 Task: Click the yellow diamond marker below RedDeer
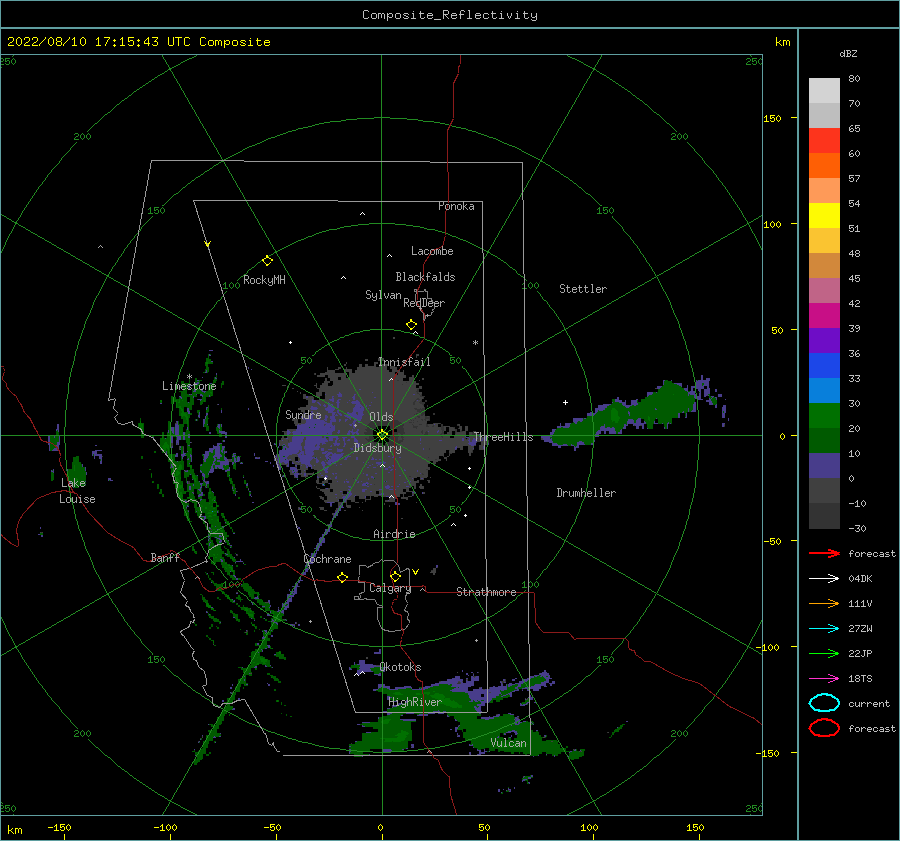(x=411, y=325)
